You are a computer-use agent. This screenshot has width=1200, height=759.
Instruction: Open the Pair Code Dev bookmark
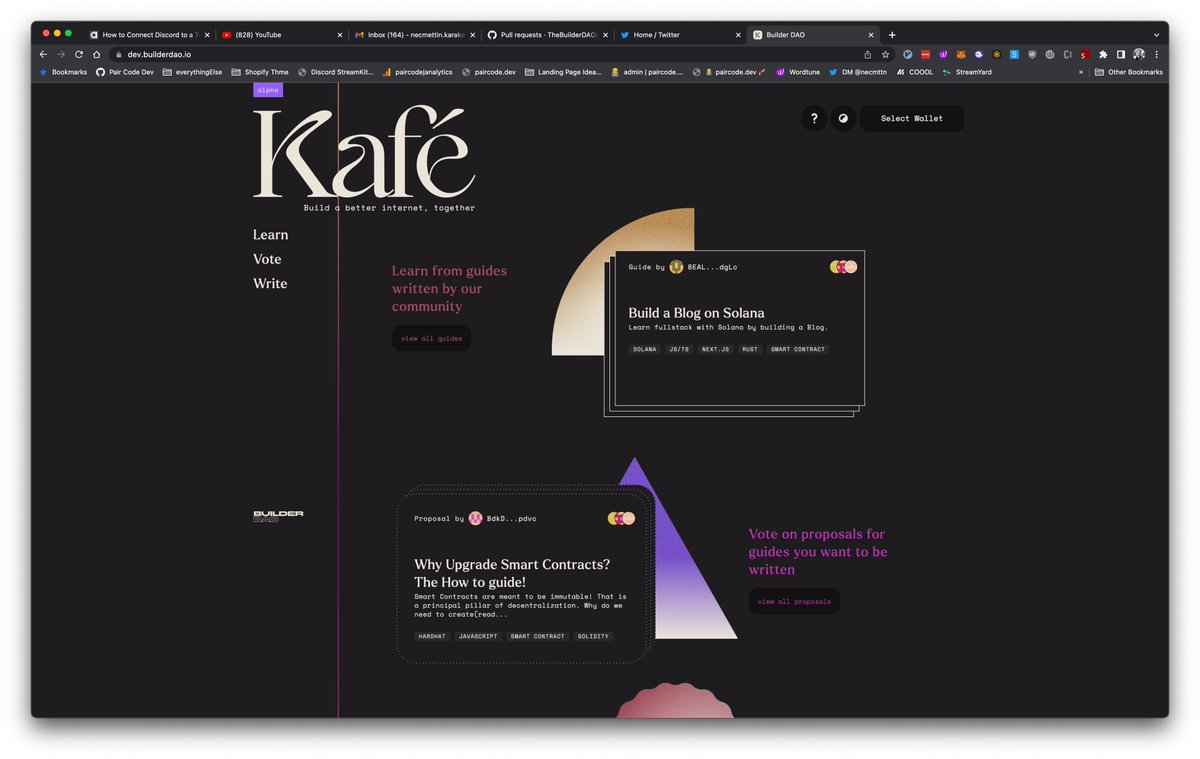click(125, 72)
